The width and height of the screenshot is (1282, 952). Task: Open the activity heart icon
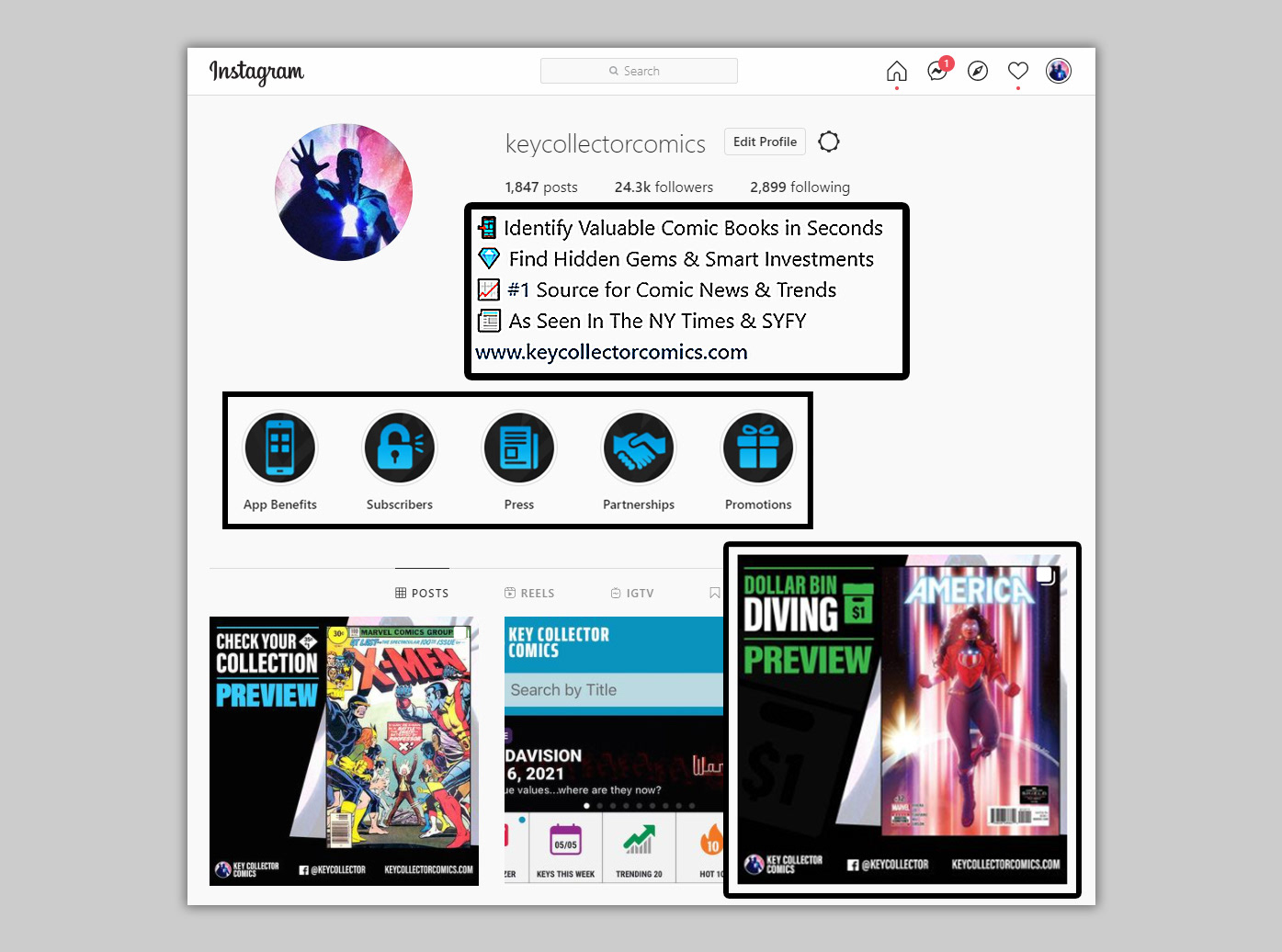coord(1017,71)
